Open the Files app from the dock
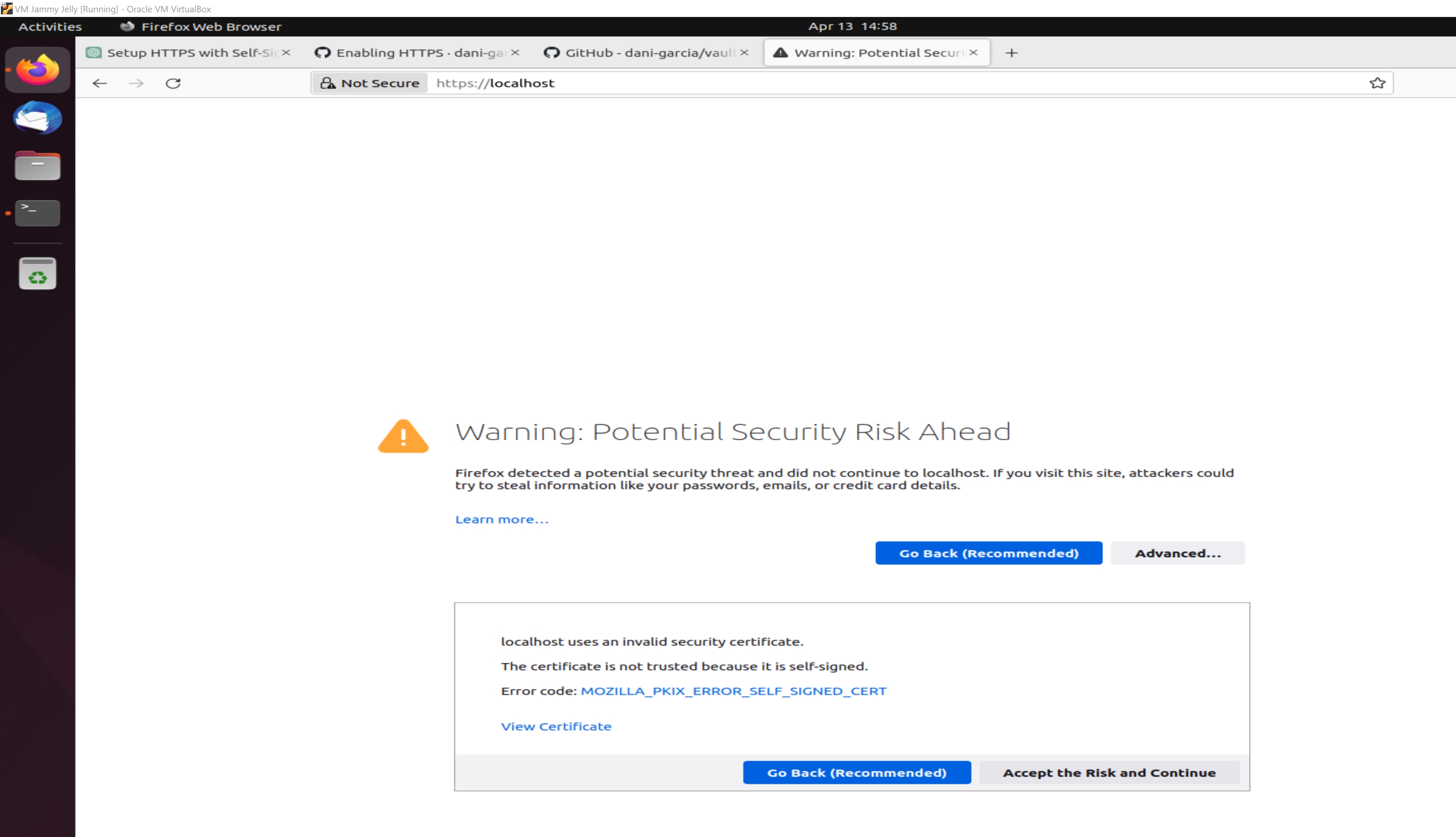The width and height of the screenshot is (1456, 837). 38,166
